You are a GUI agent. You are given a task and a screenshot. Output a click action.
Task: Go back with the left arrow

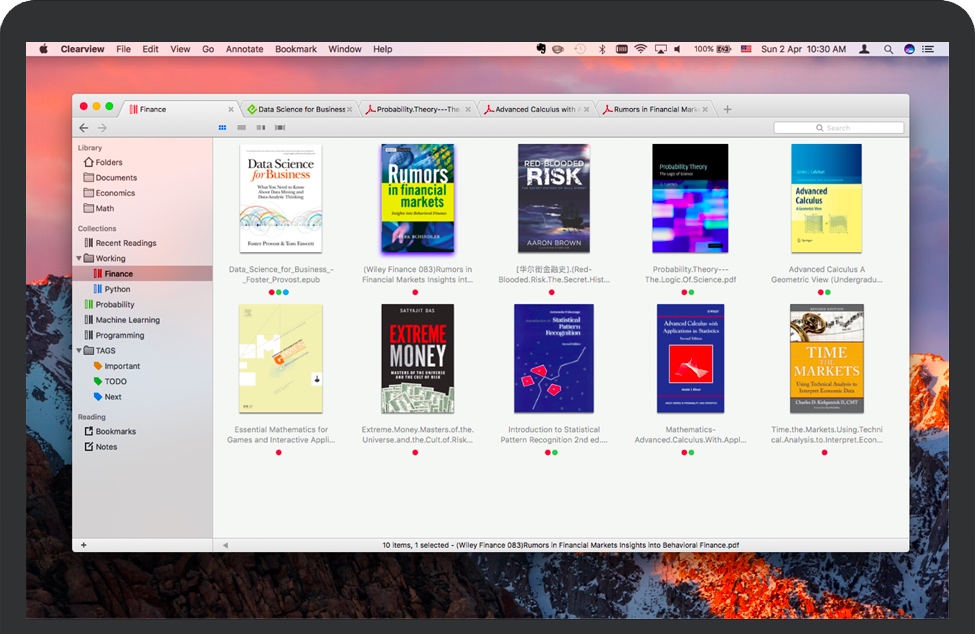tap(84, 128)
